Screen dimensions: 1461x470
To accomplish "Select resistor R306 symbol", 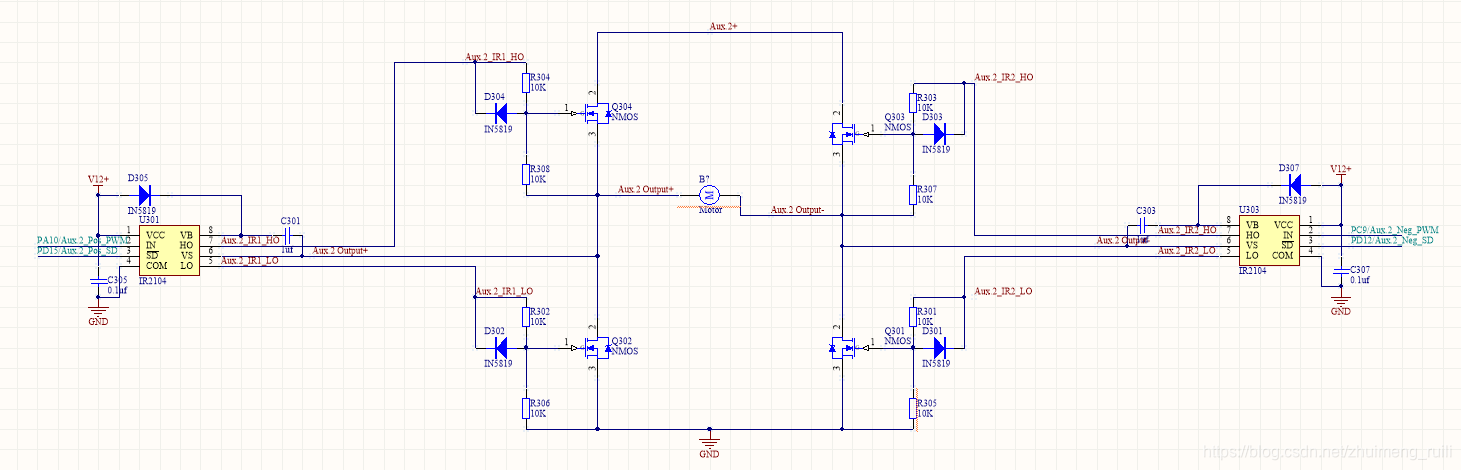I will pyautogui.click(x=525, y=408).
